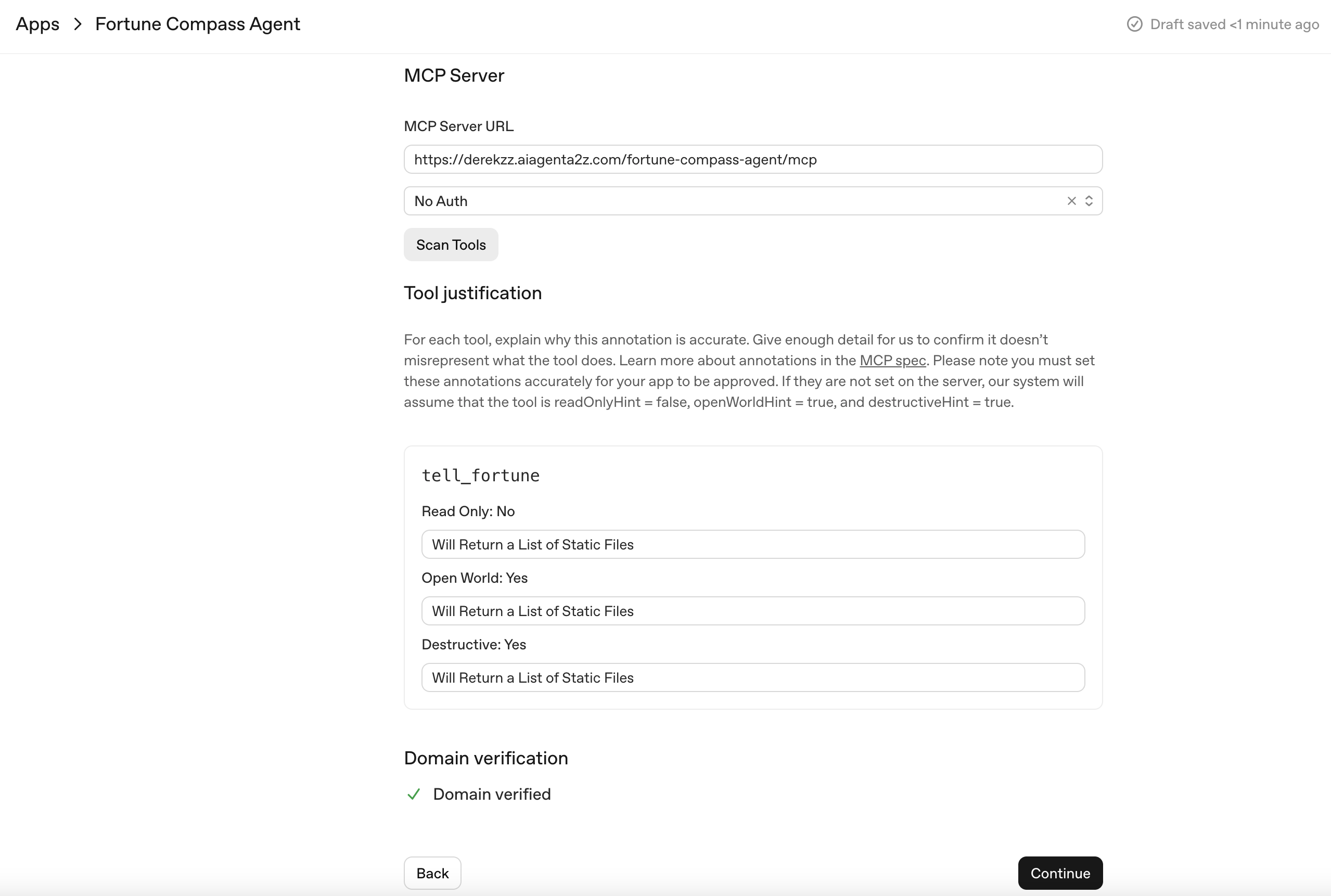Click the up/down chevrons in the auth selector
This screenshot has width=1331, height=896.
[x=1089, y=201]
